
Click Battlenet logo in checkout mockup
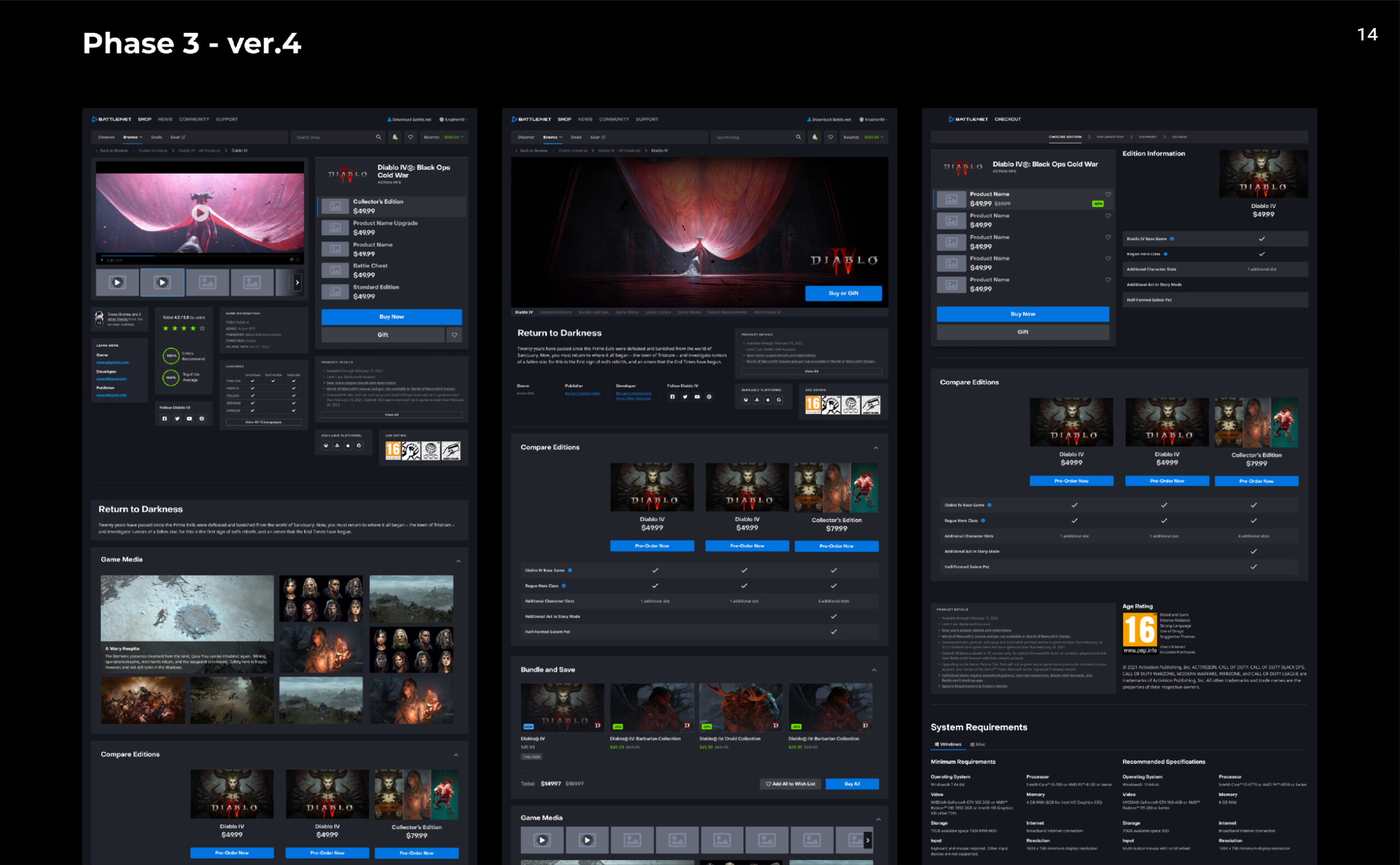968,119
